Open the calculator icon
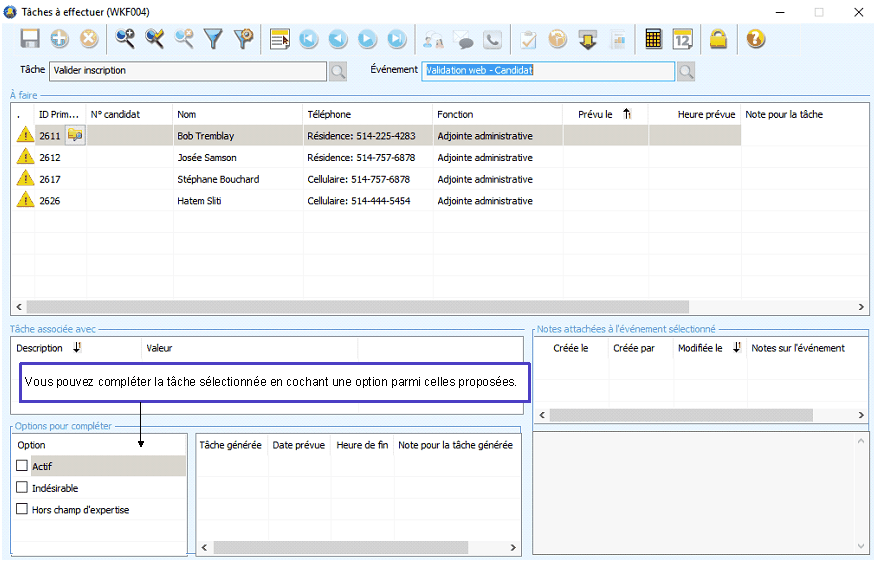 click(x=653, y=39)
